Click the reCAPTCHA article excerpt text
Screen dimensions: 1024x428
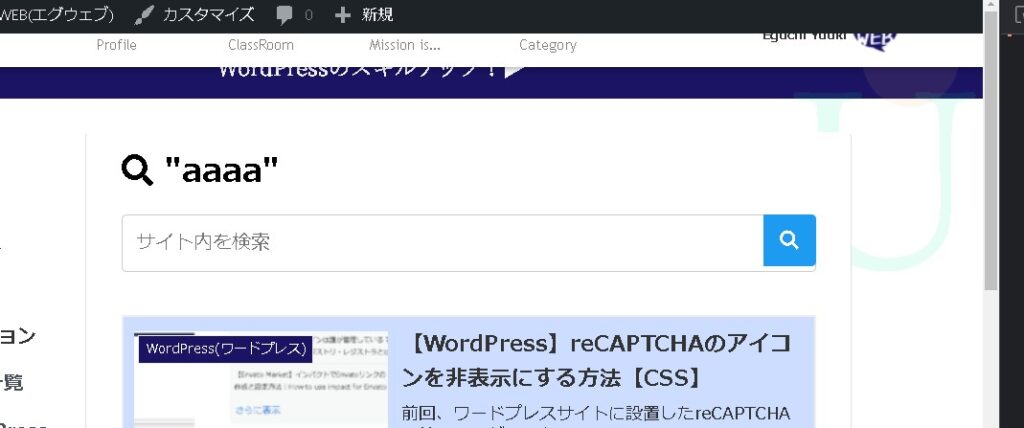pos(596,413)
